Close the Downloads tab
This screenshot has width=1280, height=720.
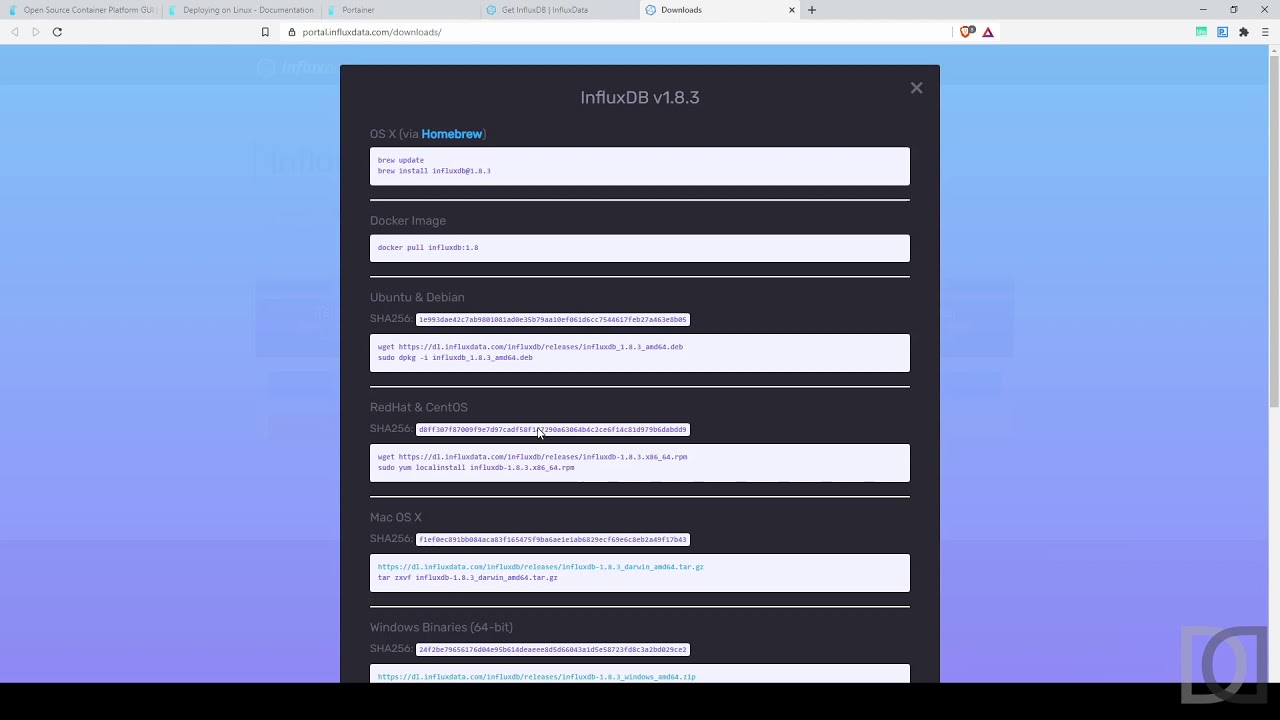coord(792,10)
